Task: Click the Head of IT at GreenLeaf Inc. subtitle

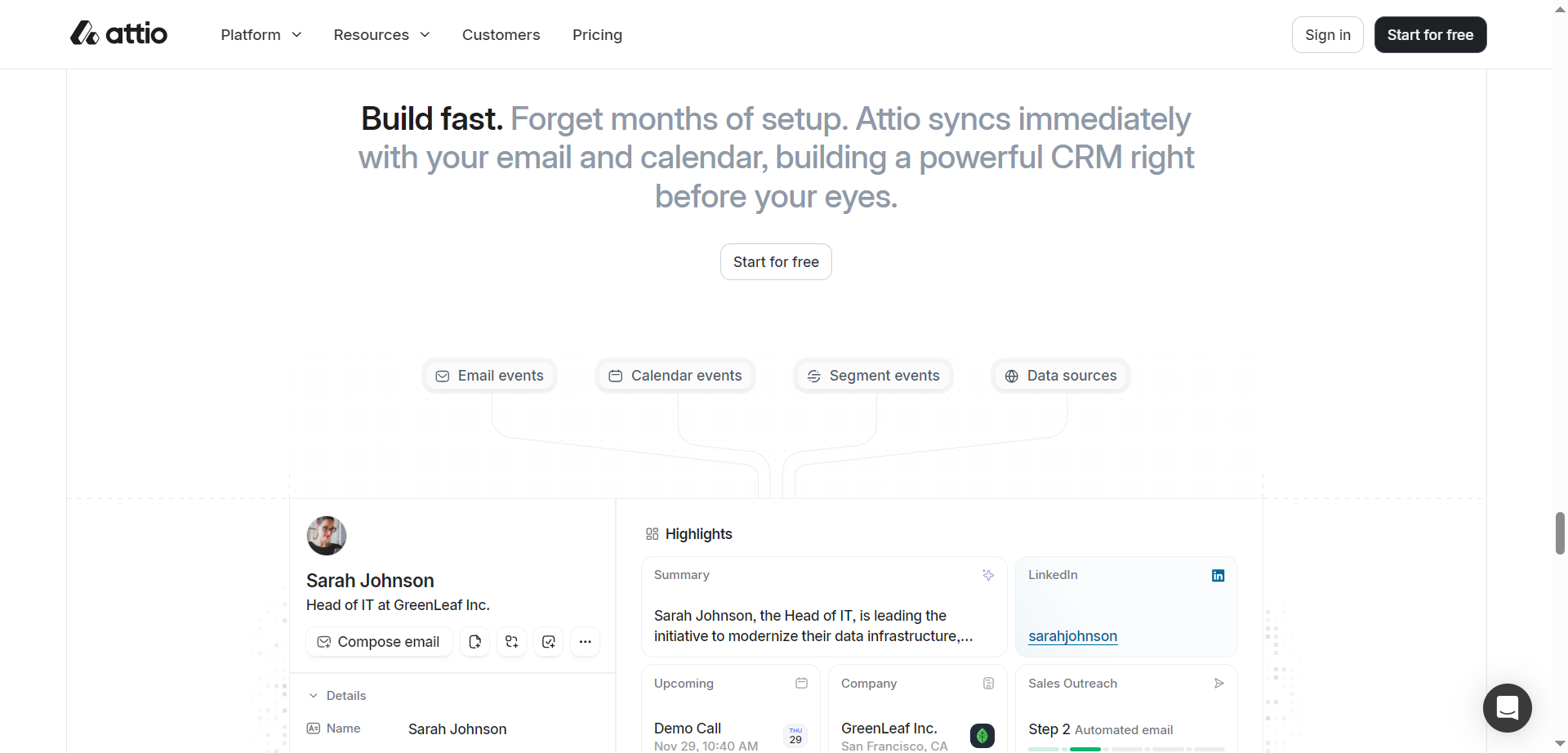Action: [x=398, y=605]
